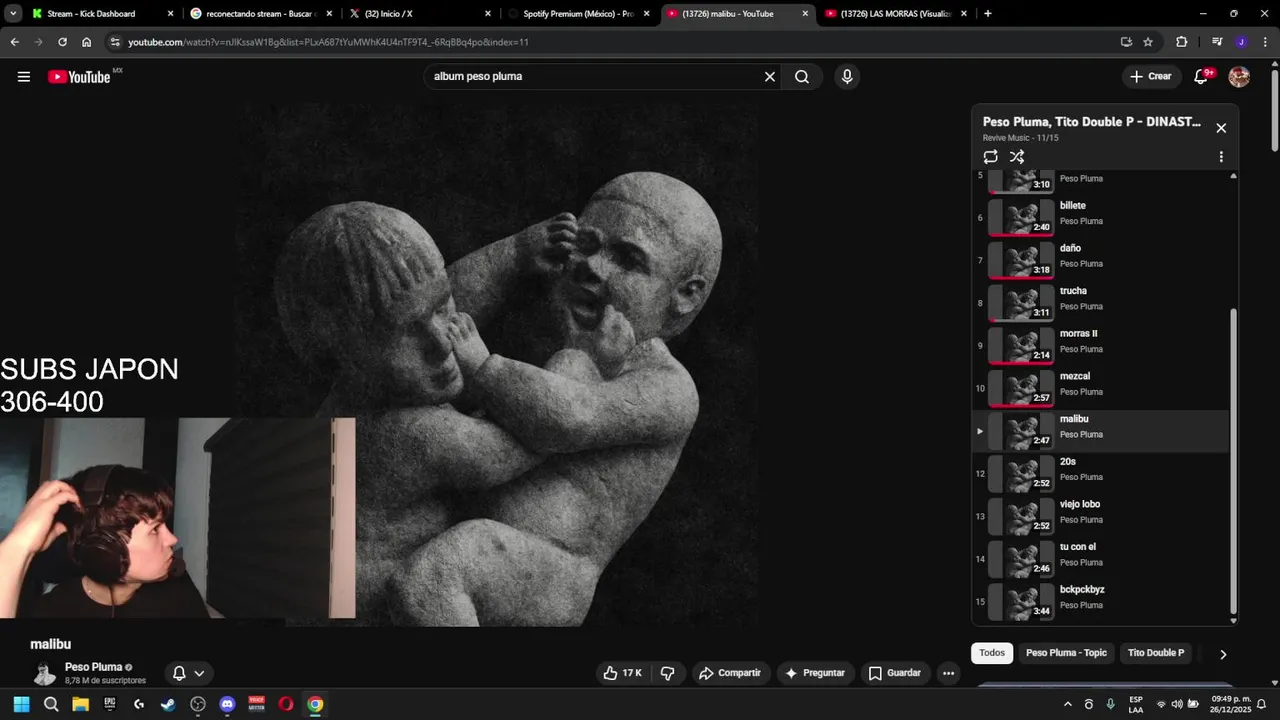Show more filter chips with arrow

1223,654
